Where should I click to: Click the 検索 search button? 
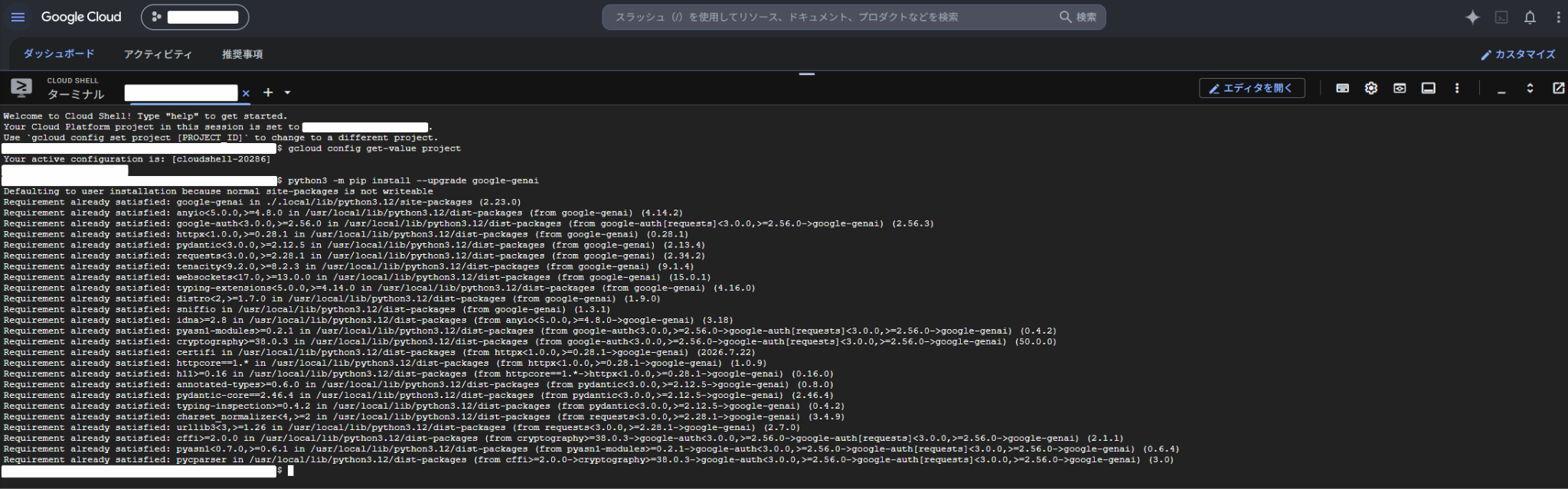(x=1078, y=17)
